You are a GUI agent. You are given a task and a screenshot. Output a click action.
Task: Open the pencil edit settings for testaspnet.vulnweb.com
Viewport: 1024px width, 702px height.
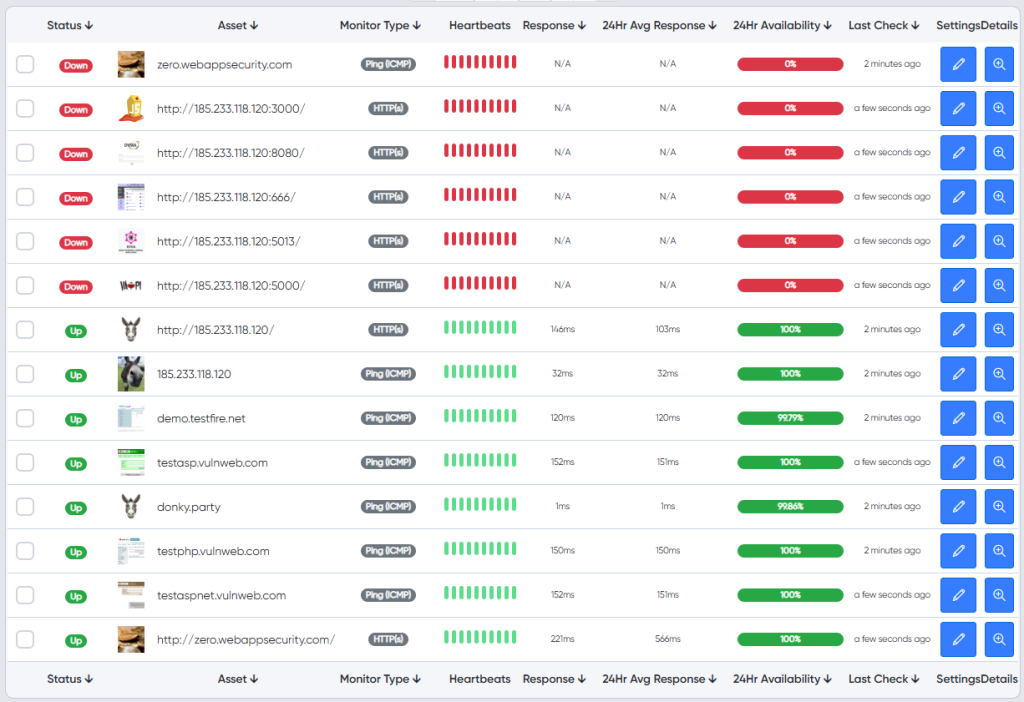[958, 595]
